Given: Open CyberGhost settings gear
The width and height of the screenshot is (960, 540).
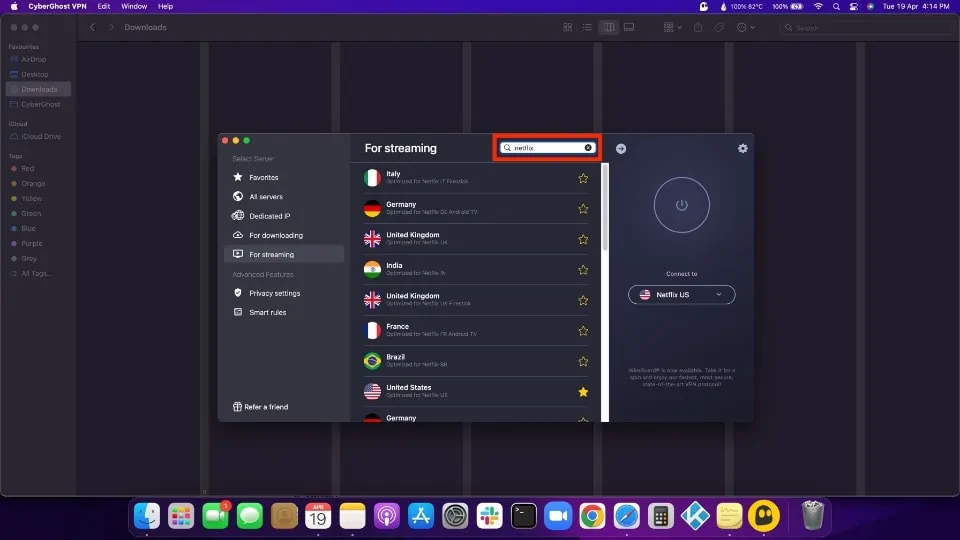Looking at the screenshot, I should (743, 148).
